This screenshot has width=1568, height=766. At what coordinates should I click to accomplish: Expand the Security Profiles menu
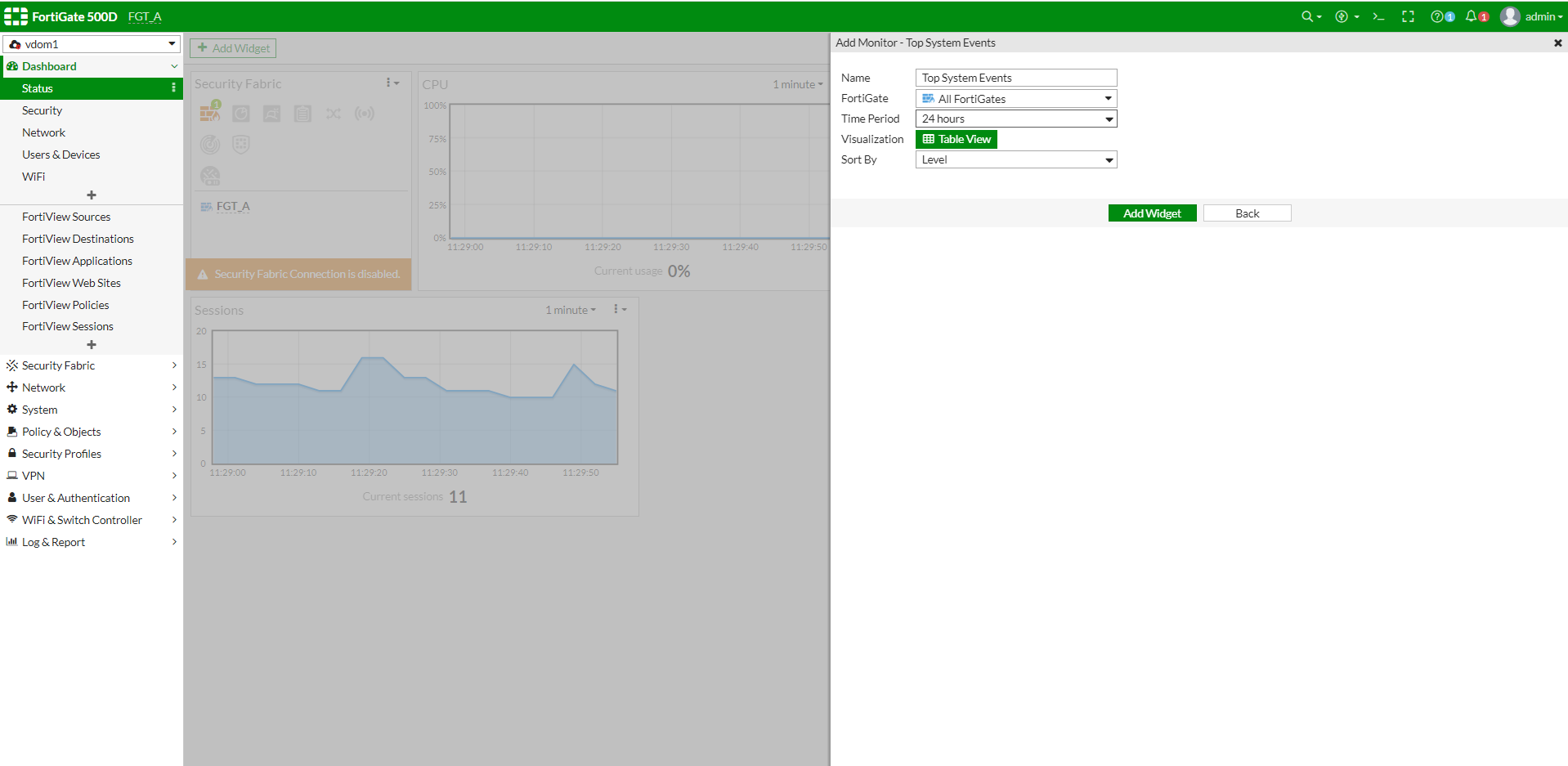pyautogui.click(x=92, y=454)
